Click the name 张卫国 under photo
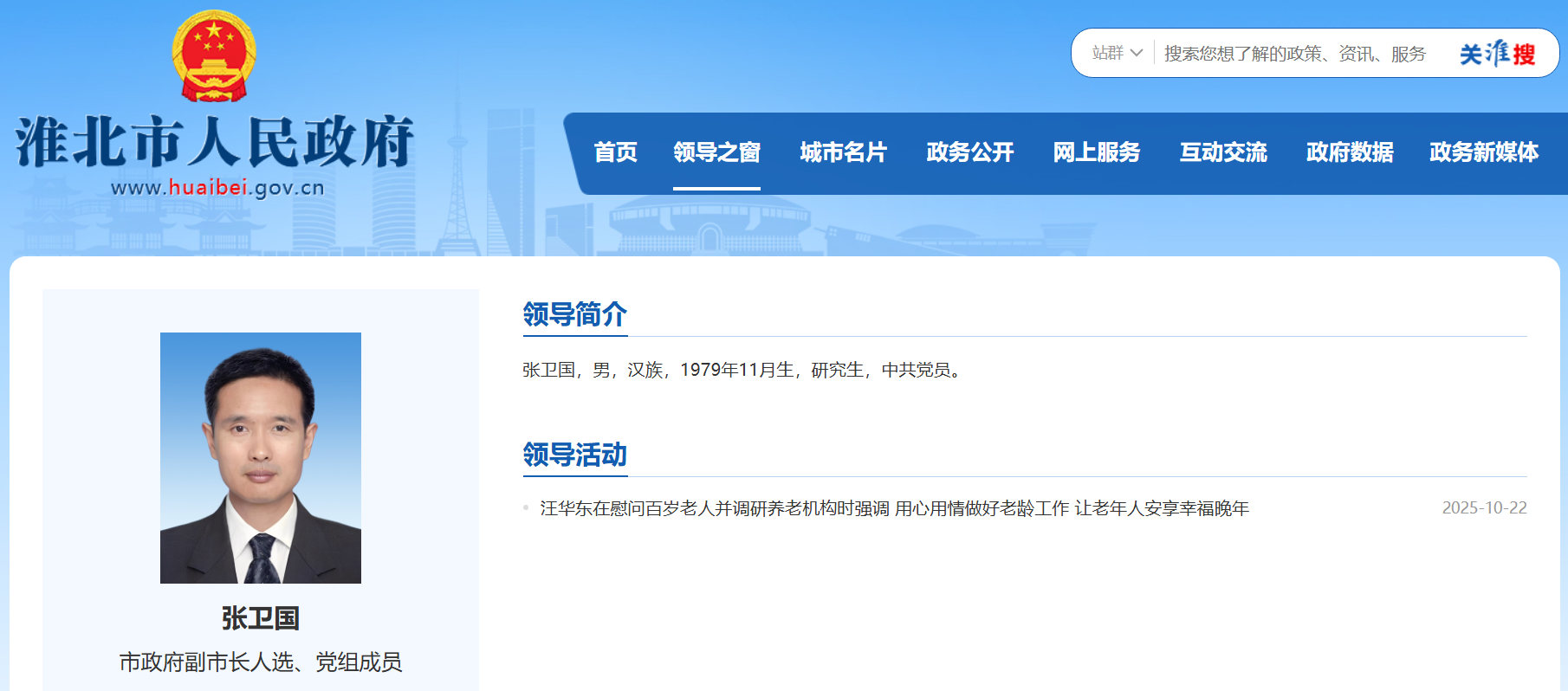Image resolution: width=1568 pixels, height=691 pixels. click(261, 618)
